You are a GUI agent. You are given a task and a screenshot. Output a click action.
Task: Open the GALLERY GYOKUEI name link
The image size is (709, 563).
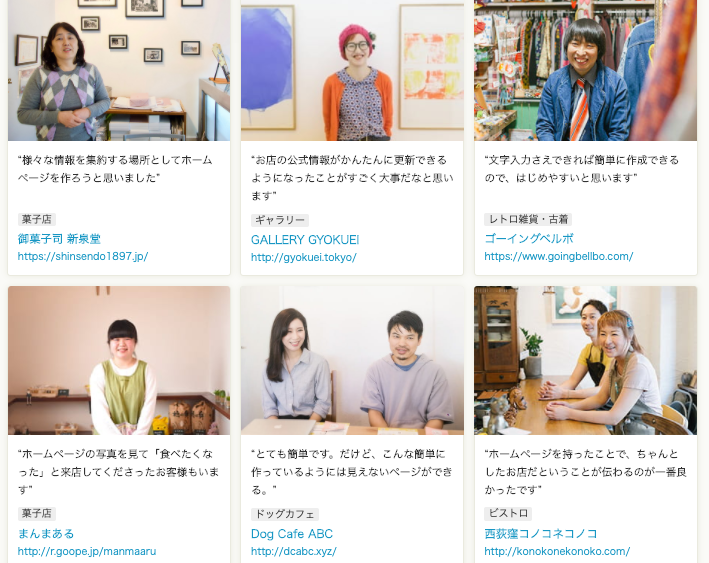pos(305,240)
